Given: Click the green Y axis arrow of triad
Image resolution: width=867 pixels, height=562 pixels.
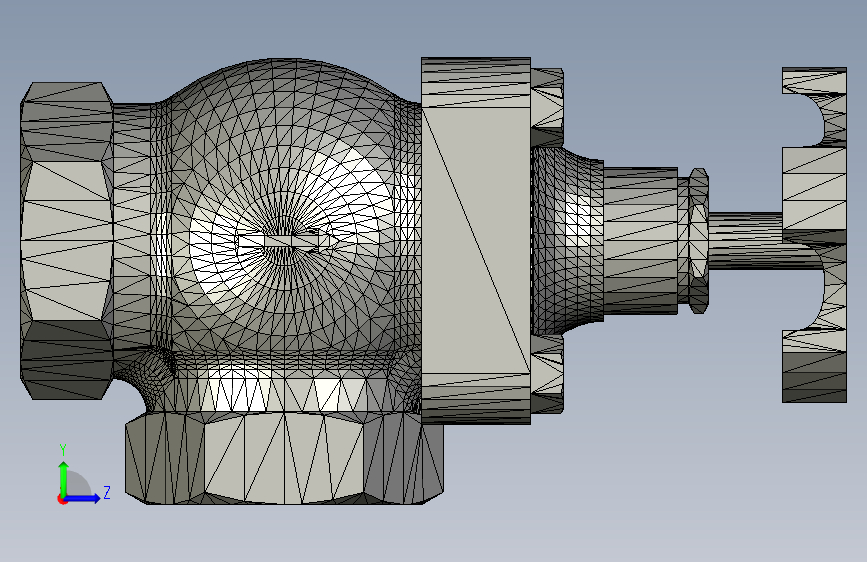Looking at the screenshot, I should (x=64, y=478).
